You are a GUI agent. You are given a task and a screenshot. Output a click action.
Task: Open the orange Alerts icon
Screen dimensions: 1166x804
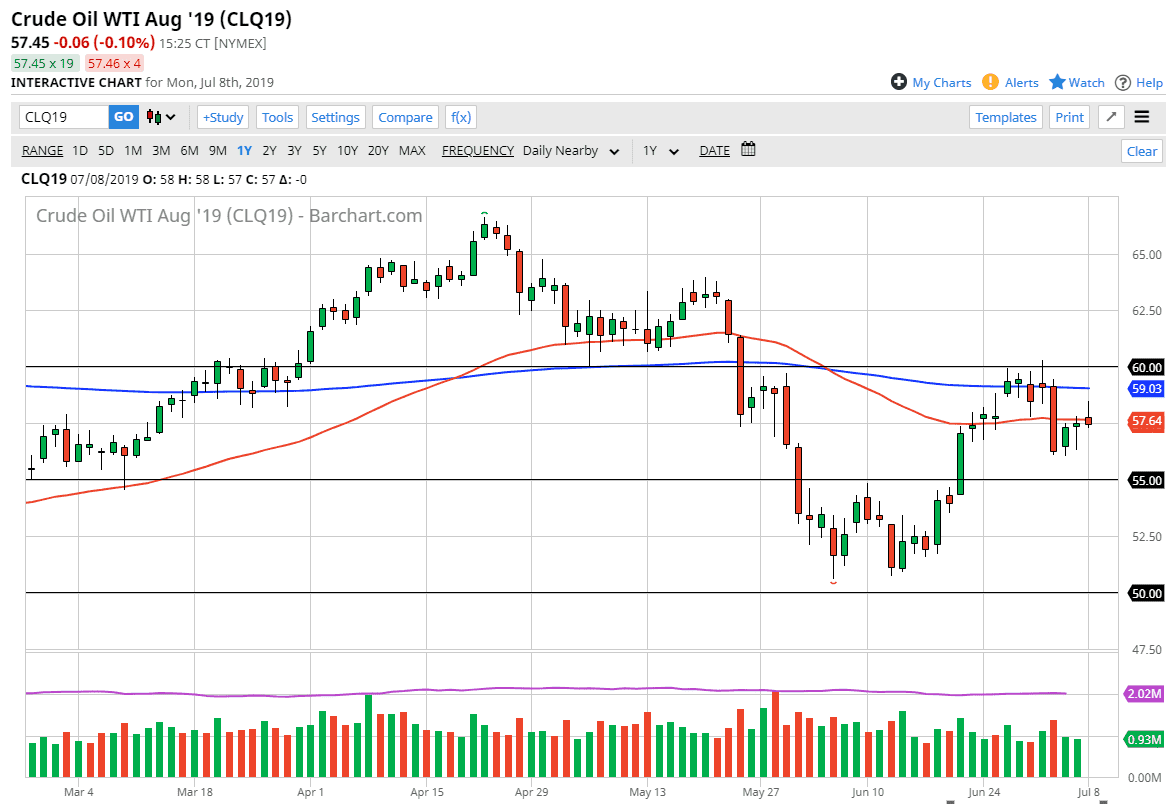[989, 82]
